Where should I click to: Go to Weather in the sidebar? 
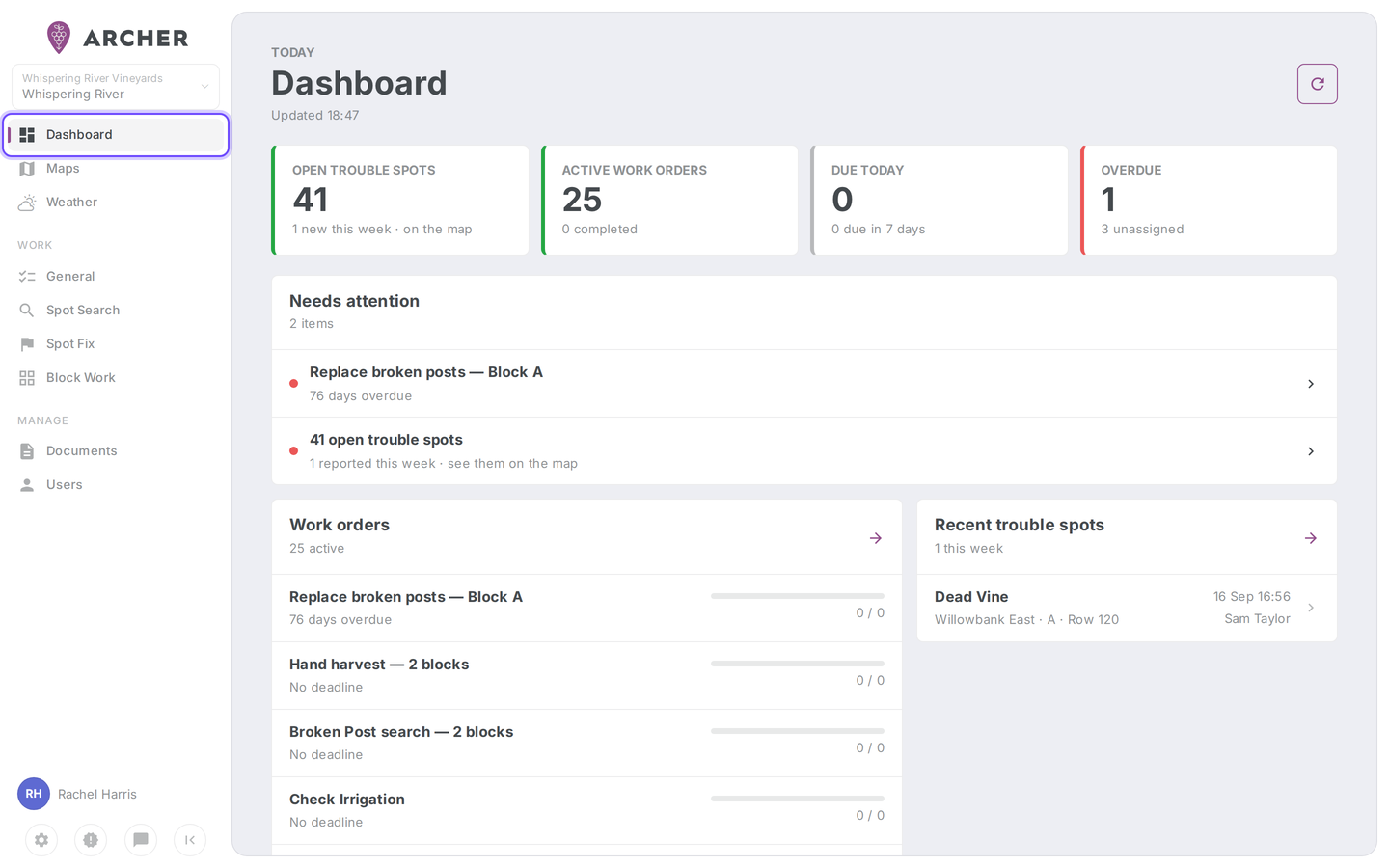tap(116, 203)
